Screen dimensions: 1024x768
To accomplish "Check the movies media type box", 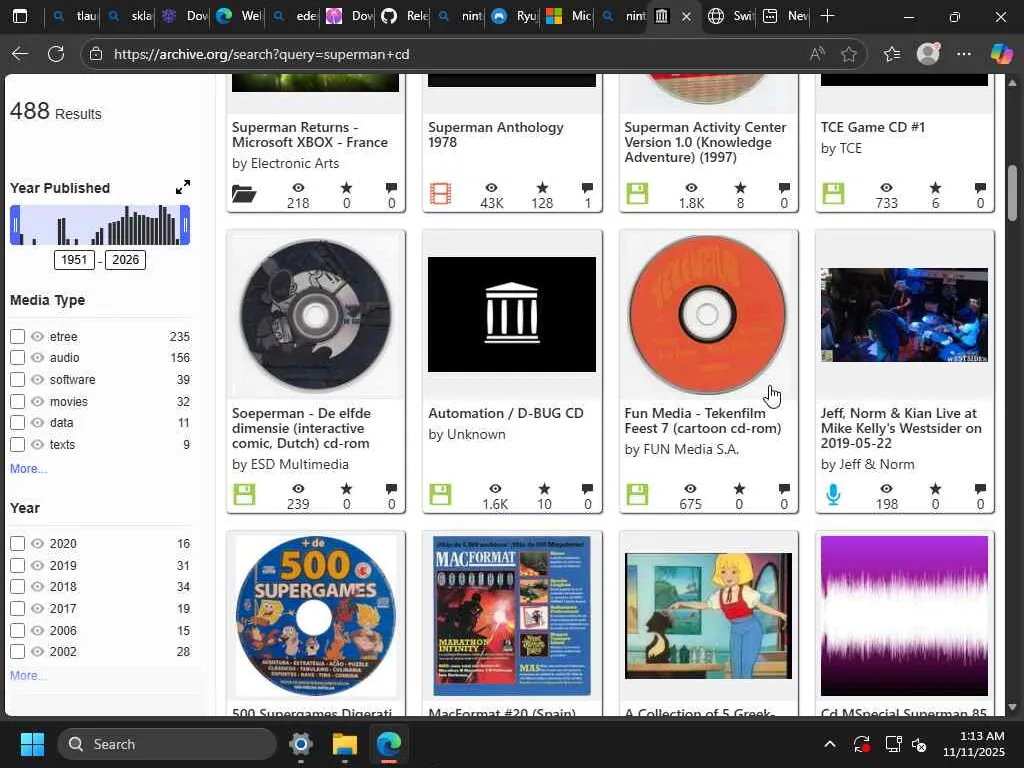I will [18, 402].
